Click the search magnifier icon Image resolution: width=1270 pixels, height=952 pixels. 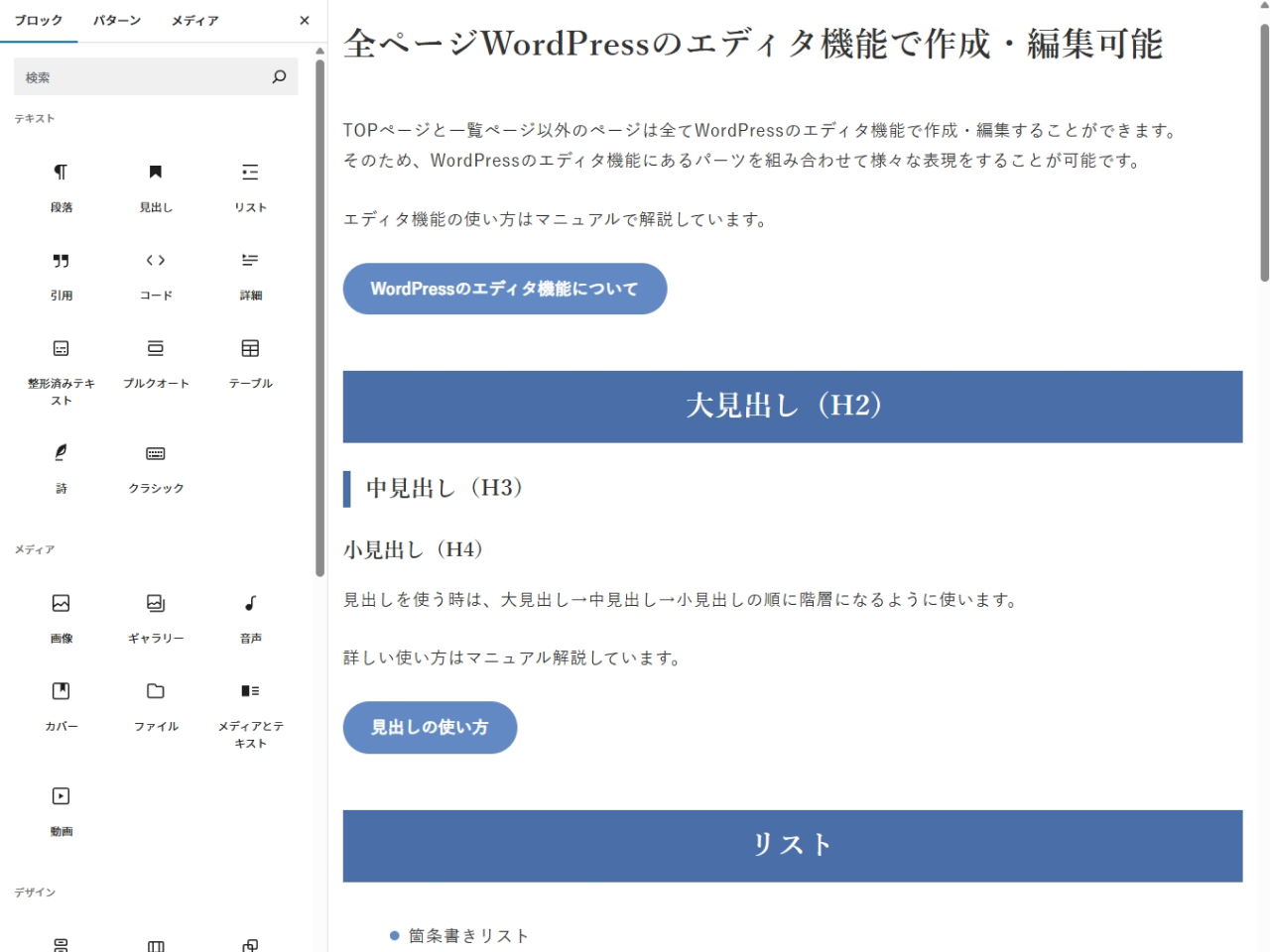click(x=279, y=76)
